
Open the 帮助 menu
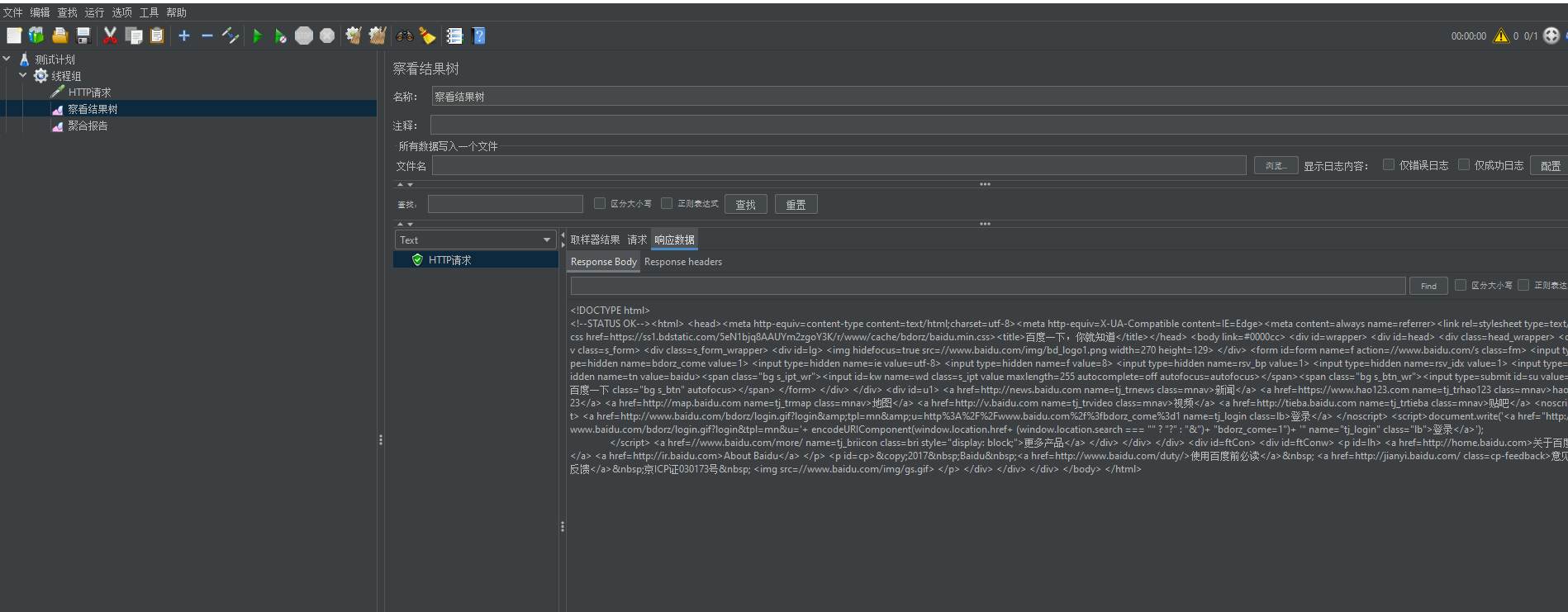[x=176, y=12]
